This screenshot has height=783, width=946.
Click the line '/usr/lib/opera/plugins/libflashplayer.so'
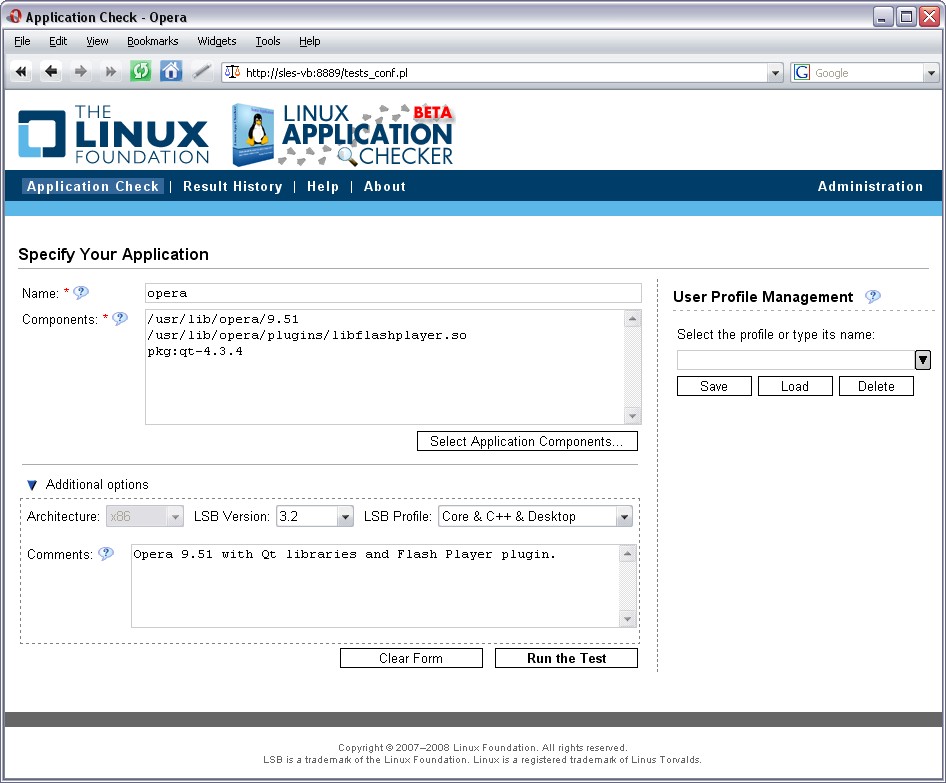307,335
